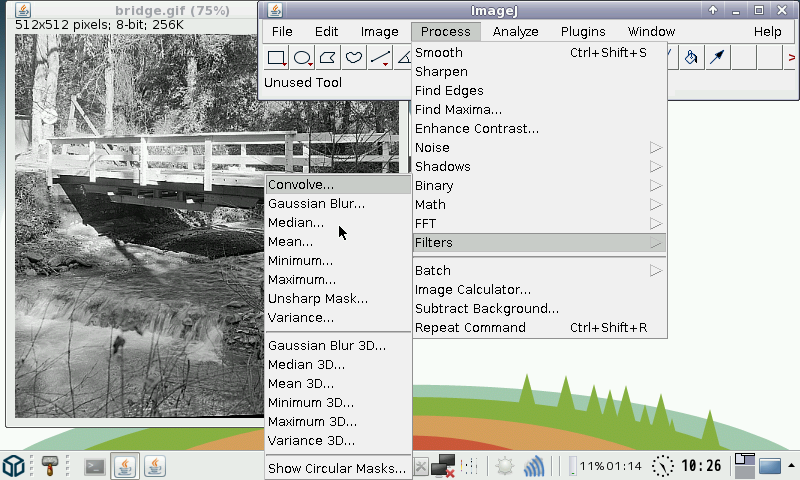The image size is (800, 480).
Task: Expand the FFT submenu
Action: (539, 223)
